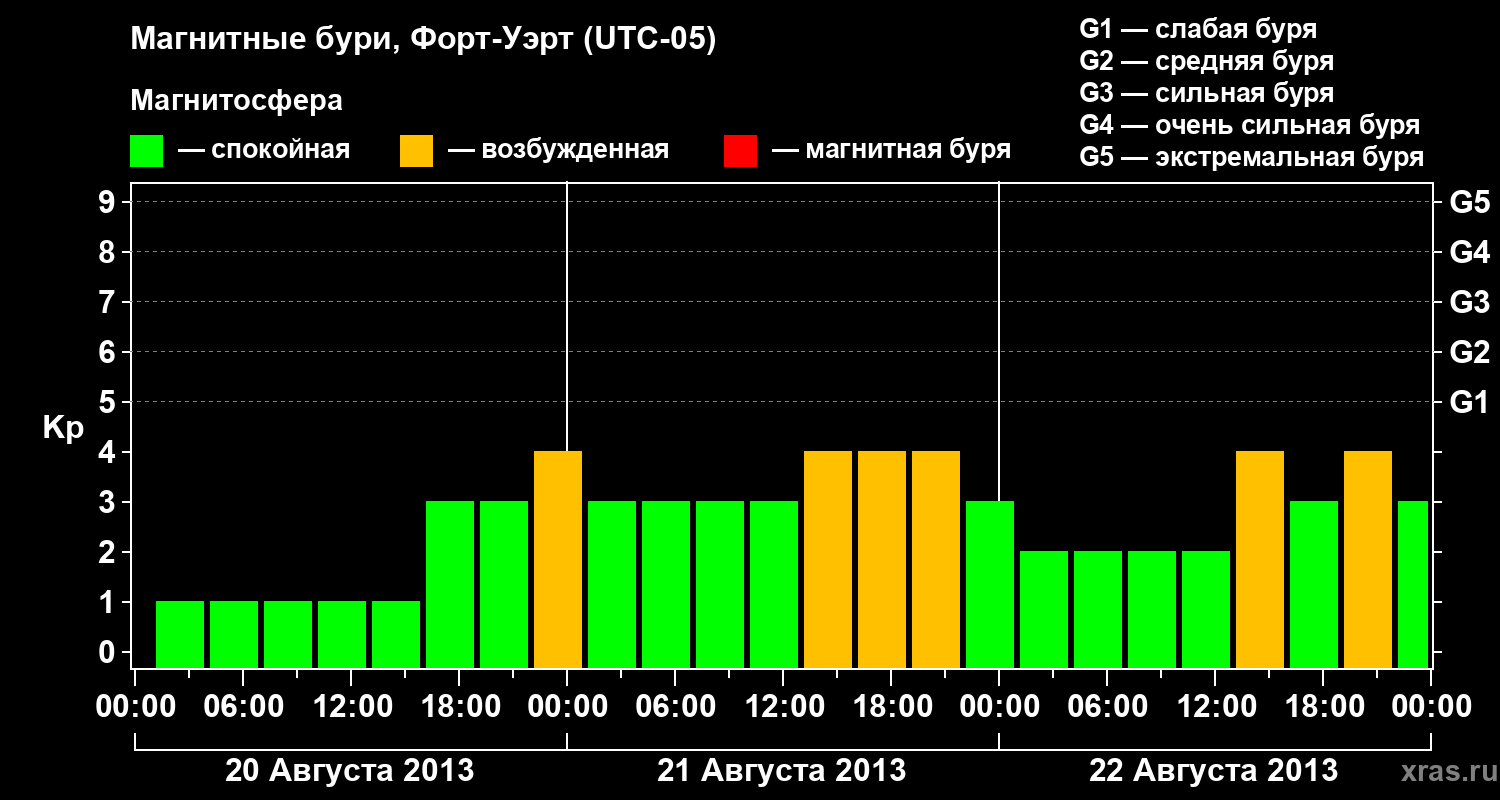Click the right-axis 'G2' storm level label
Screen dimensions: 1500x800
pos(1470,352)
